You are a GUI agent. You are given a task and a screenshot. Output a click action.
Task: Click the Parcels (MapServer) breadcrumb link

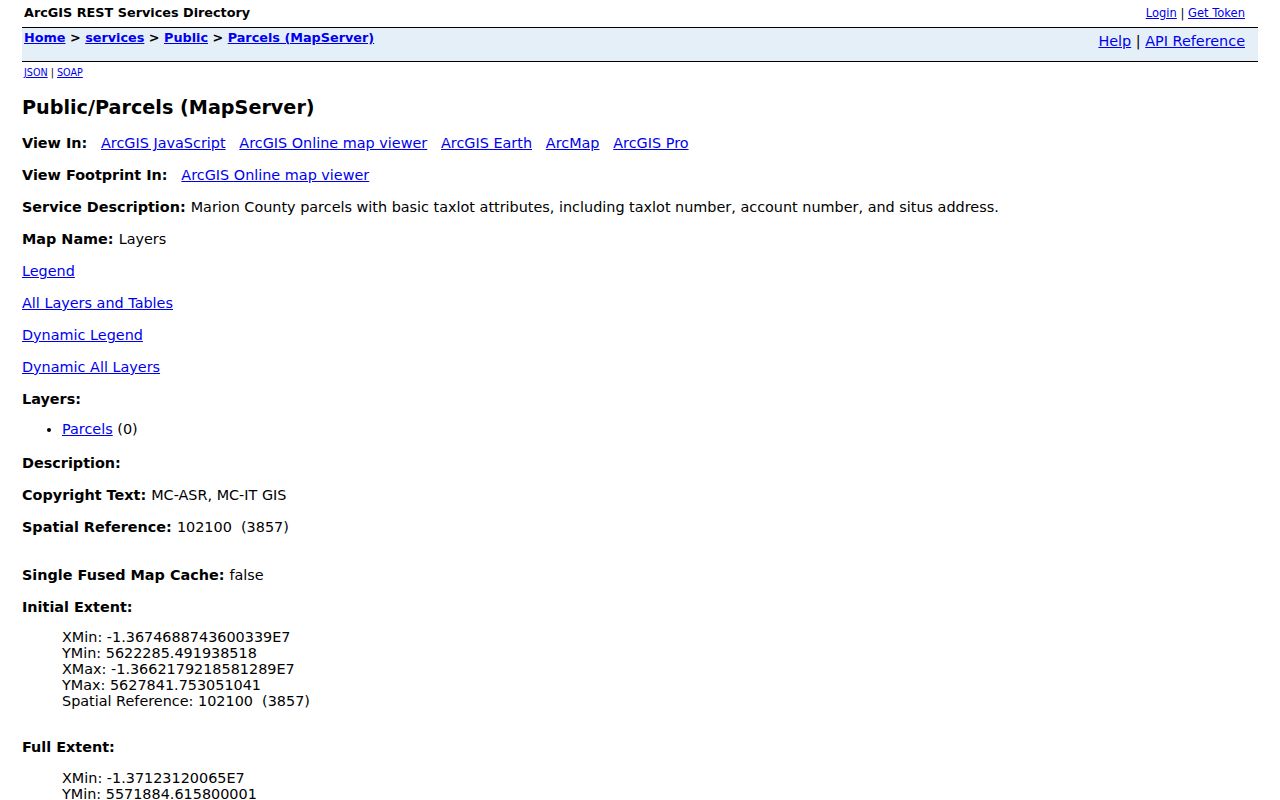click(x=301, y=38)
